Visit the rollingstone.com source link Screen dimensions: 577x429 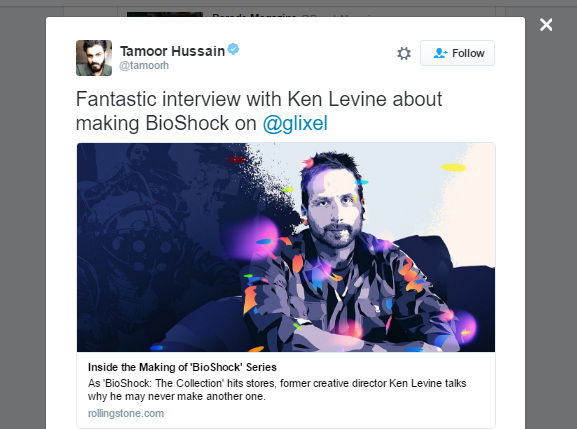click(x=126, y=413)
